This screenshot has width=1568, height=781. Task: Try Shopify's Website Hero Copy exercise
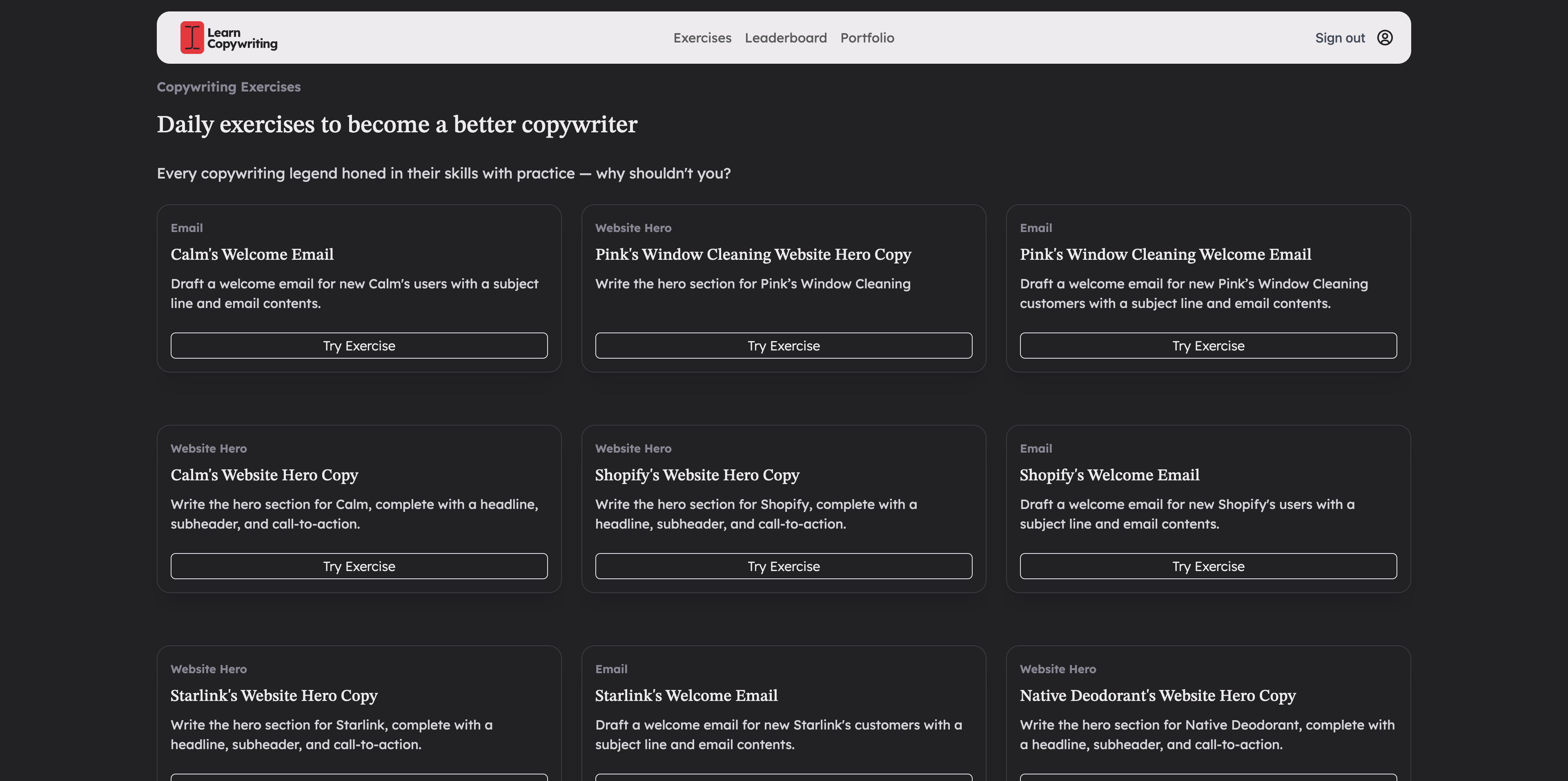tap(784, 566)
